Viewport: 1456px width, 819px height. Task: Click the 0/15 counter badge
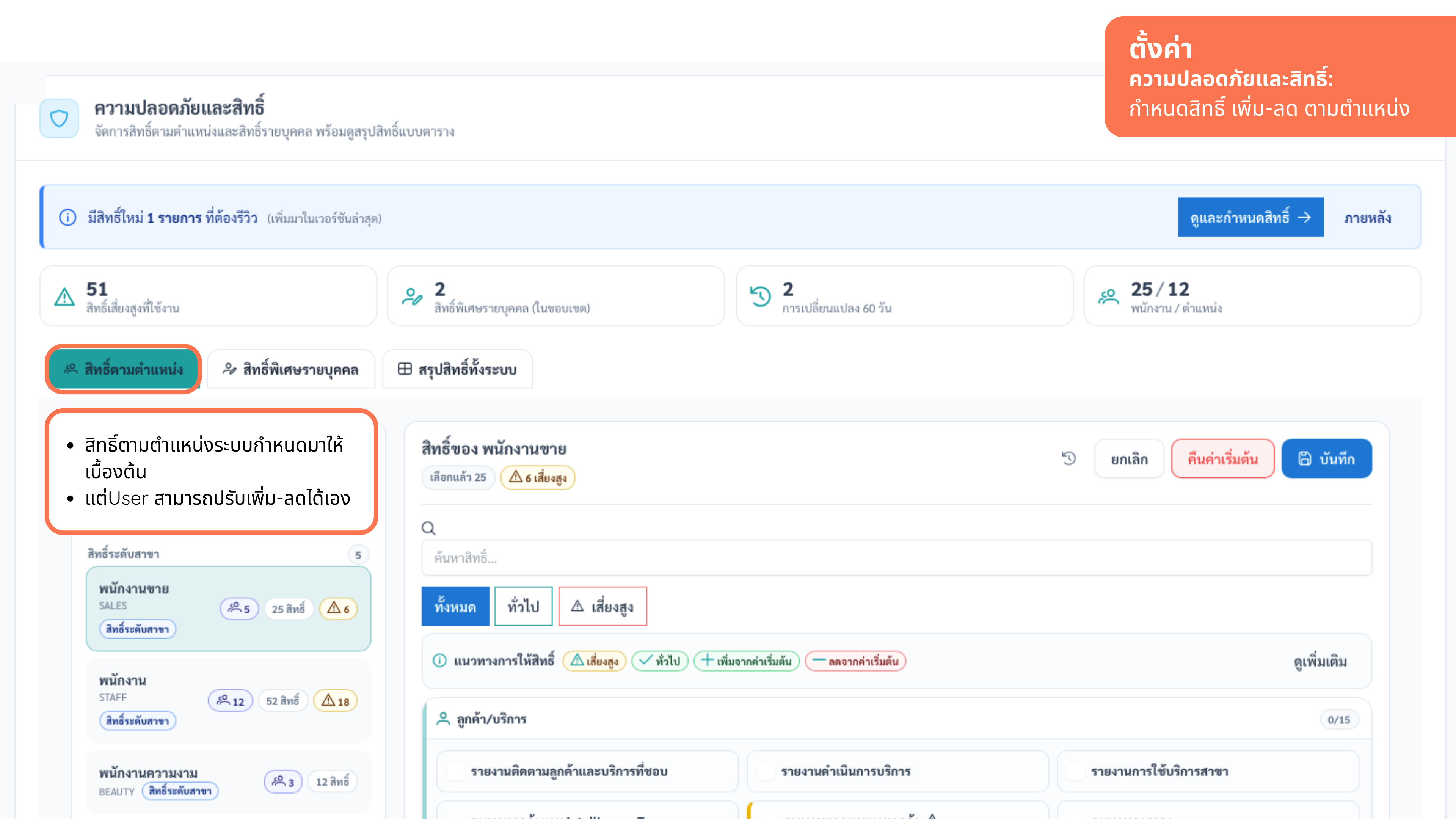[x=1338, y=720]
